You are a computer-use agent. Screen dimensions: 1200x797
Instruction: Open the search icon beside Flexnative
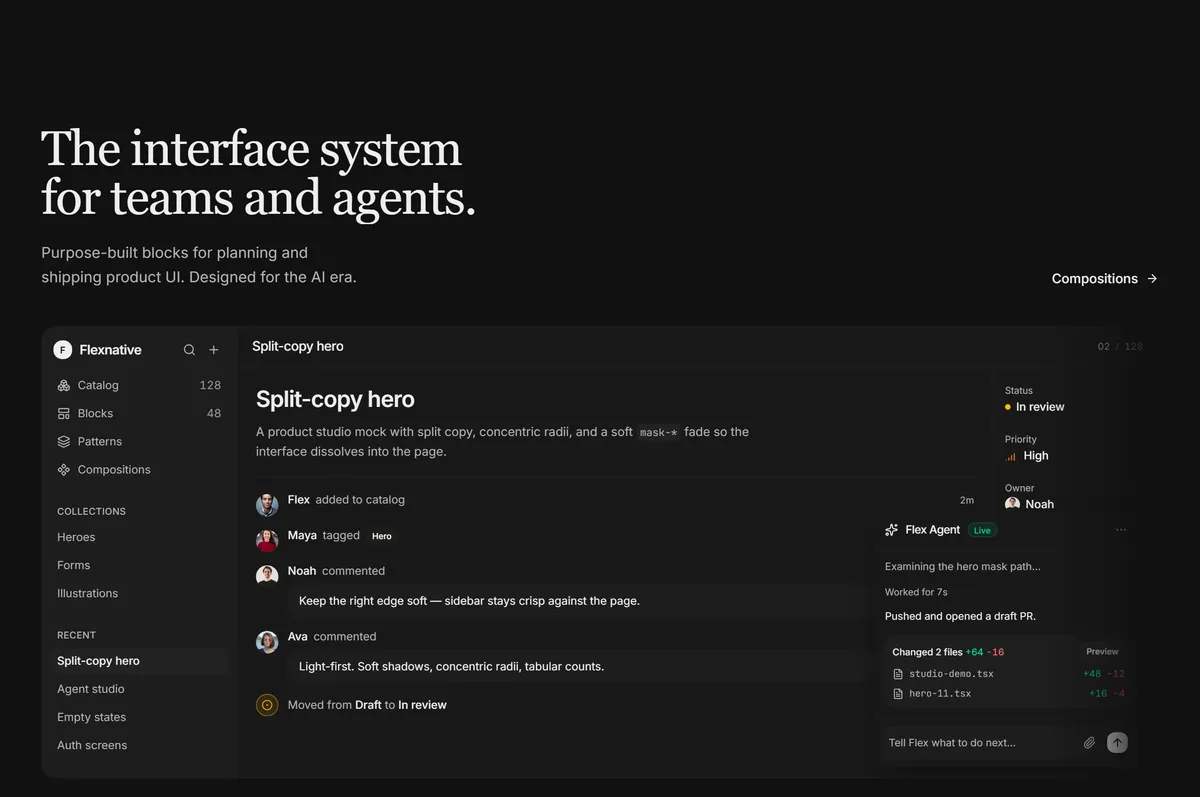189,350
